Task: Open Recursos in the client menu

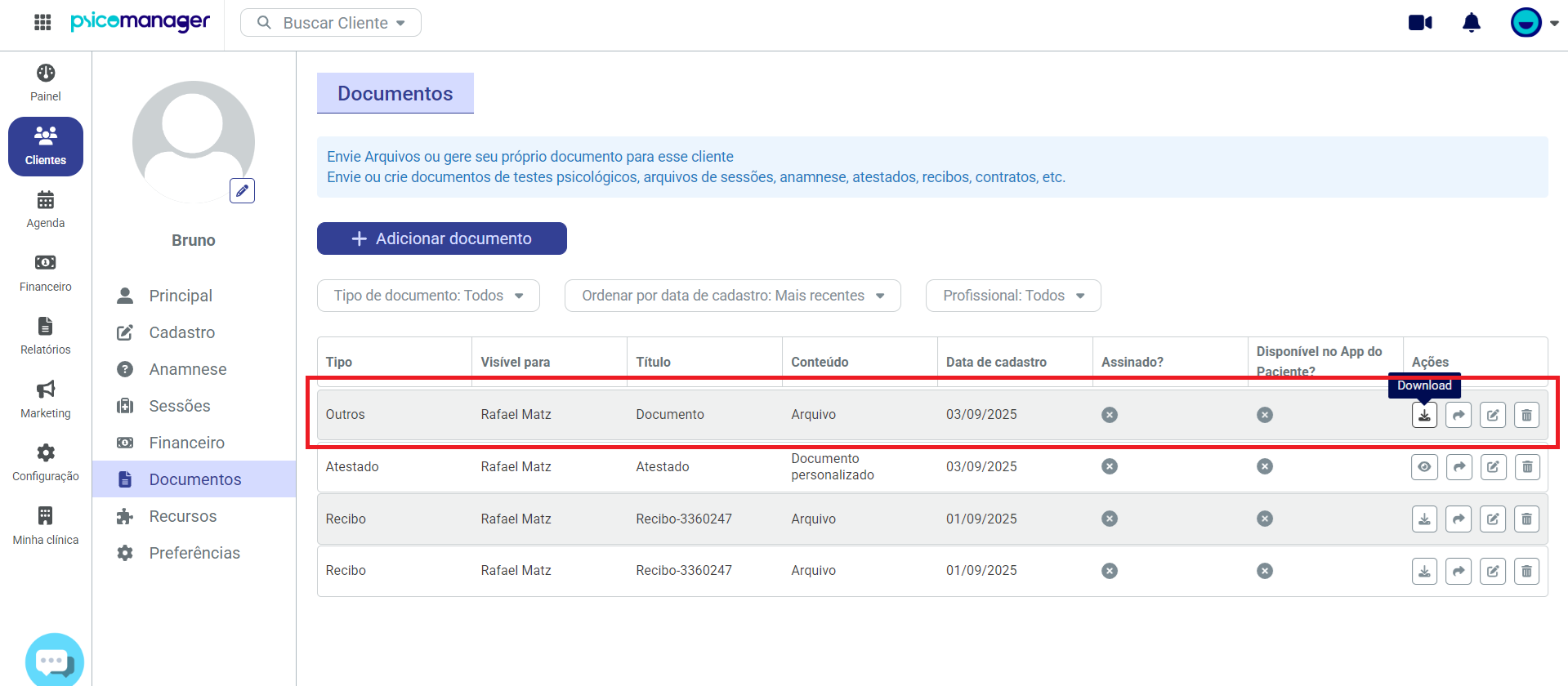Action: click(x=183, y=516)
